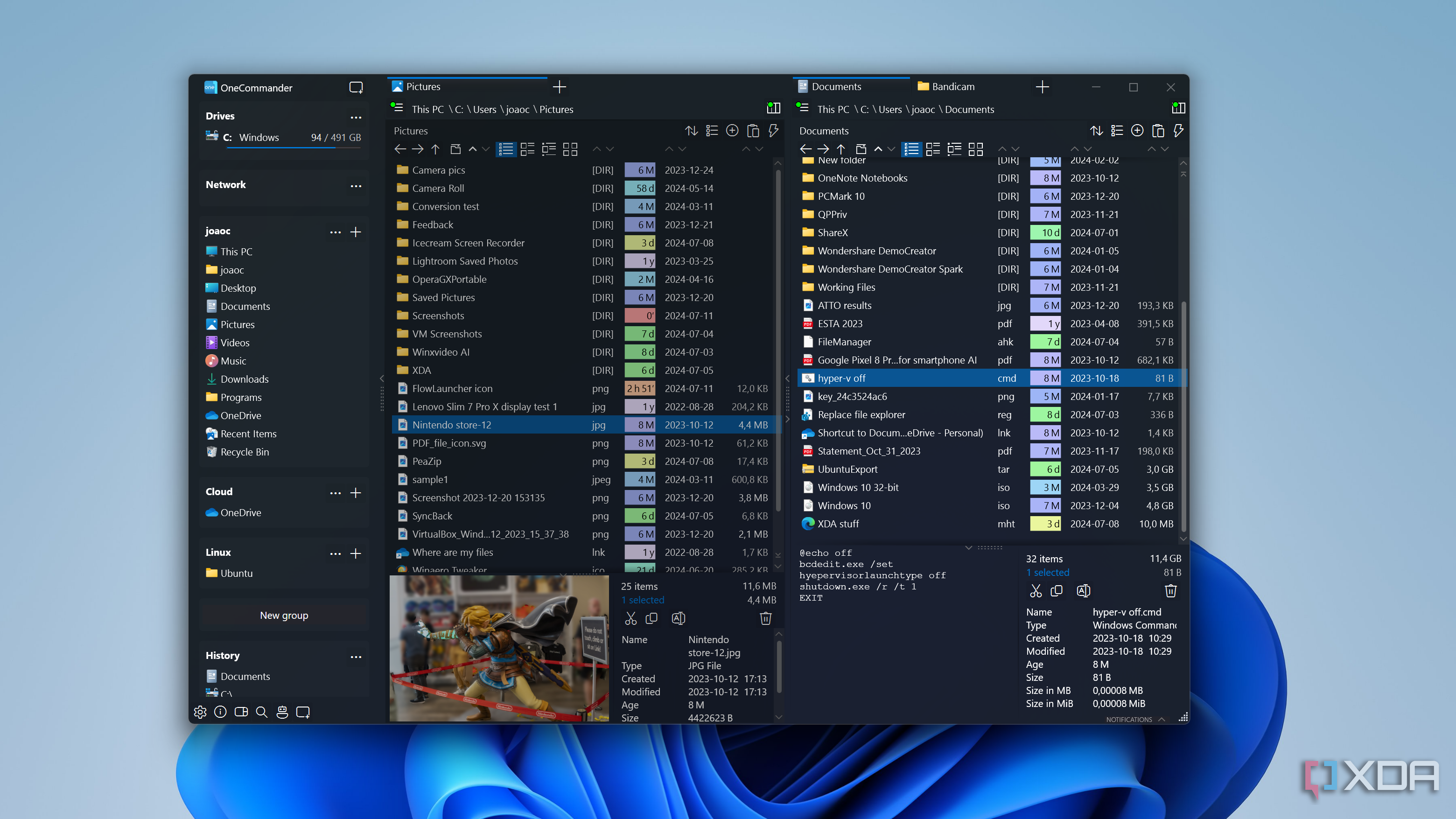The height and width of the screenshot is (819, 1456).
Task: Open settings gear in bottom toolbar
Action: point(200,712)
